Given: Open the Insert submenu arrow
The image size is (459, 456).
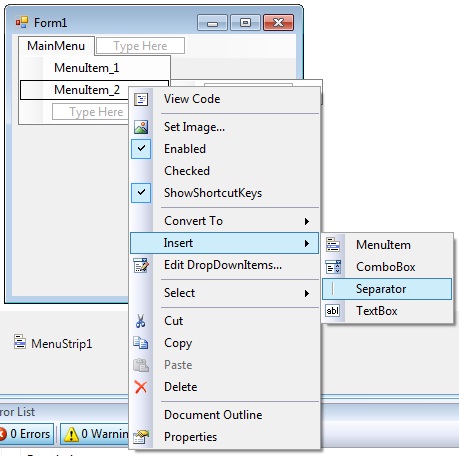Looking at the screenshot, I should pyautogui.click(x=307, y=243).
